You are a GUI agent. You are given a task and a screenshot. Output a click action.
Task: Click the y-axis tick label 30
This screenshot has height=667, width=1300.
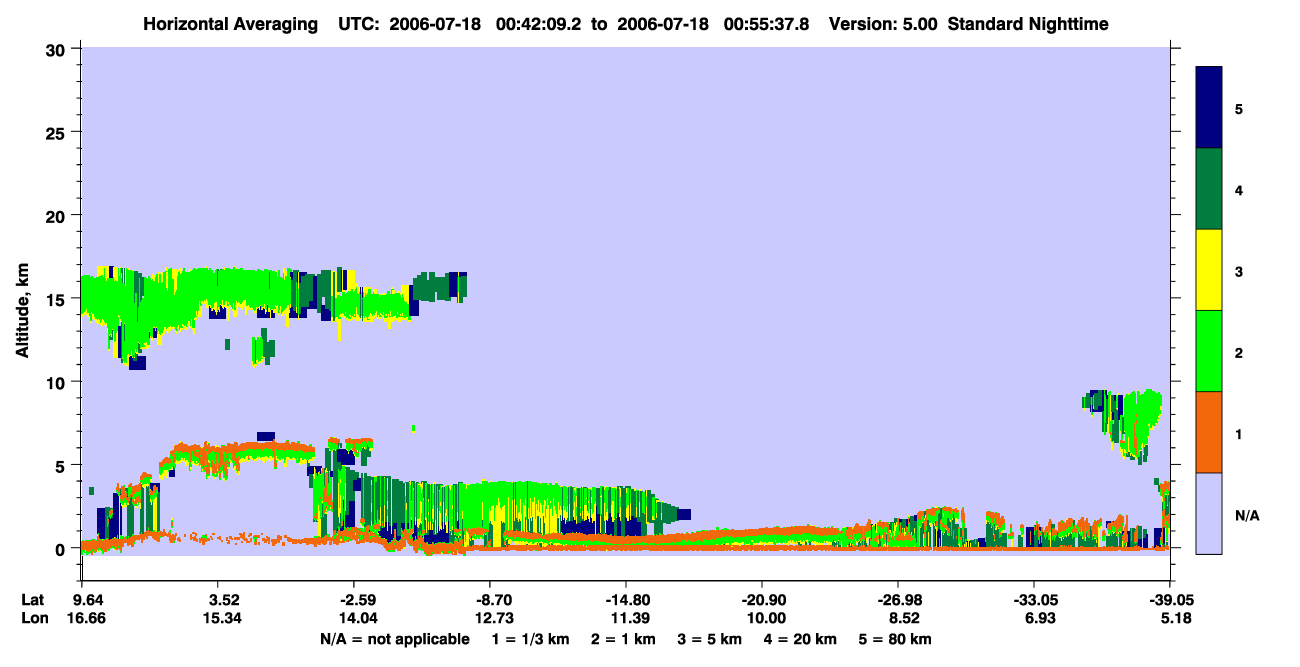58,49
